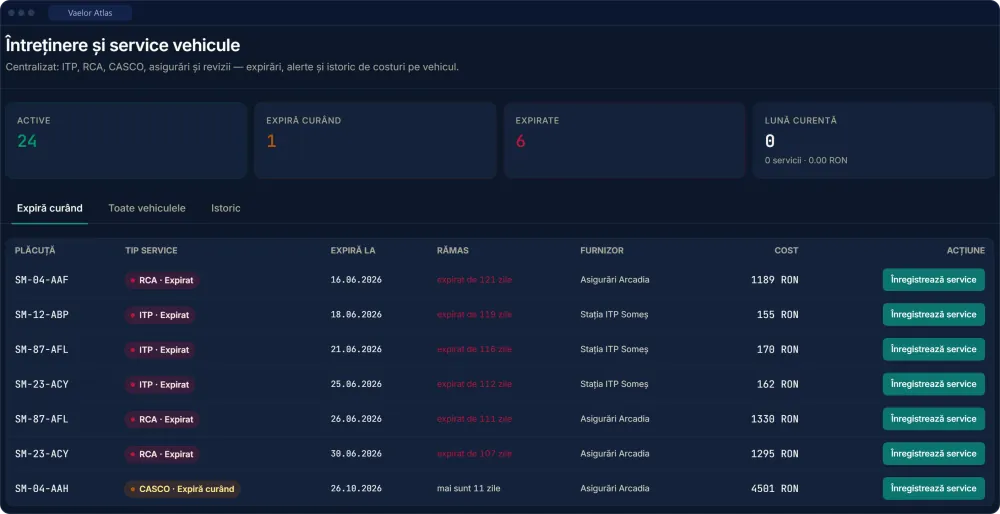Sort by the Expiră la column header
Image resolution: width=1000 pixels, height=514 pixels.
[x=353, y=251]
